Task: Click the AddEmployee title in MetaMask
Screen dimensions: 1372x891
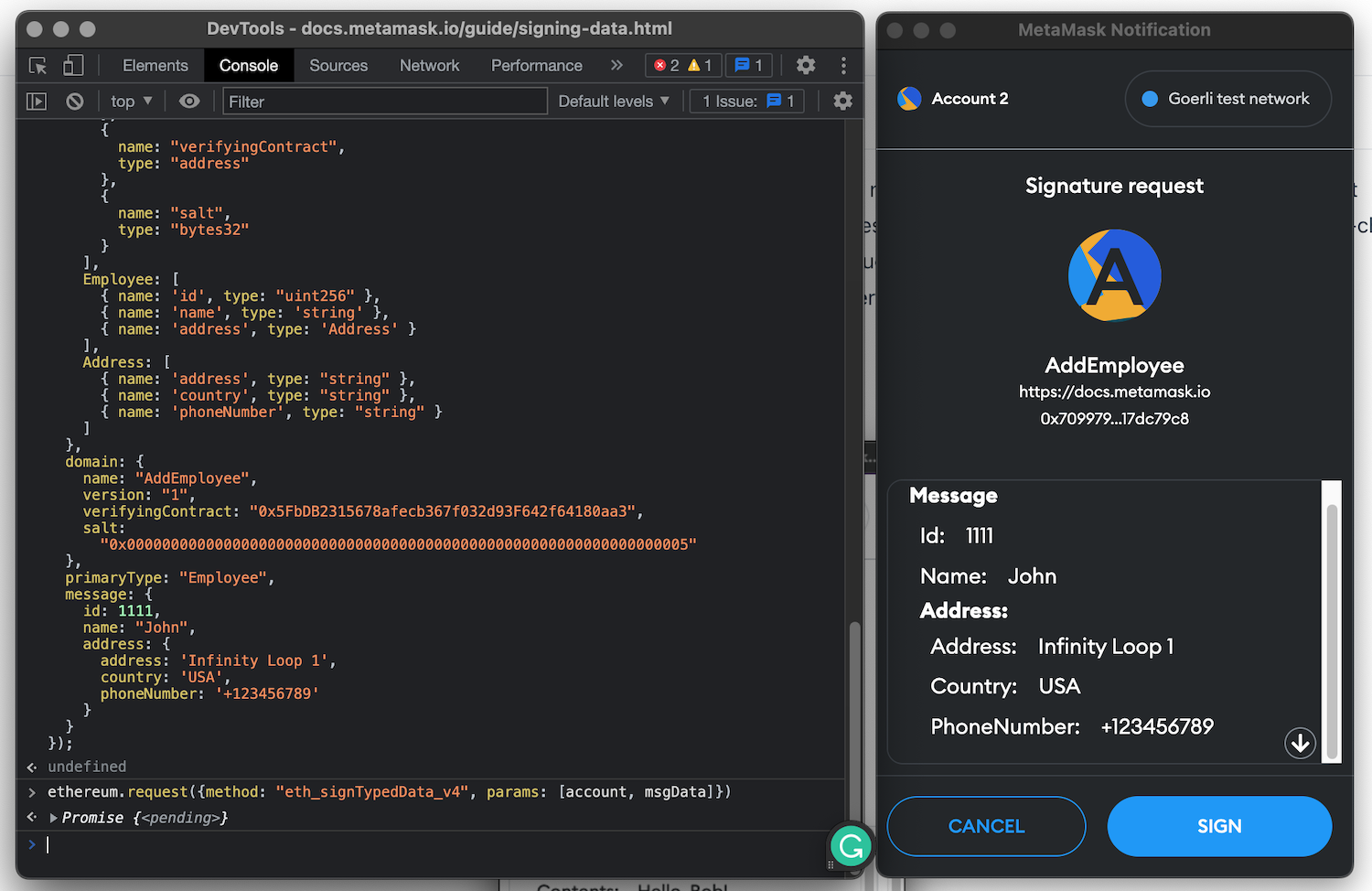Action: coord(1114,365)
